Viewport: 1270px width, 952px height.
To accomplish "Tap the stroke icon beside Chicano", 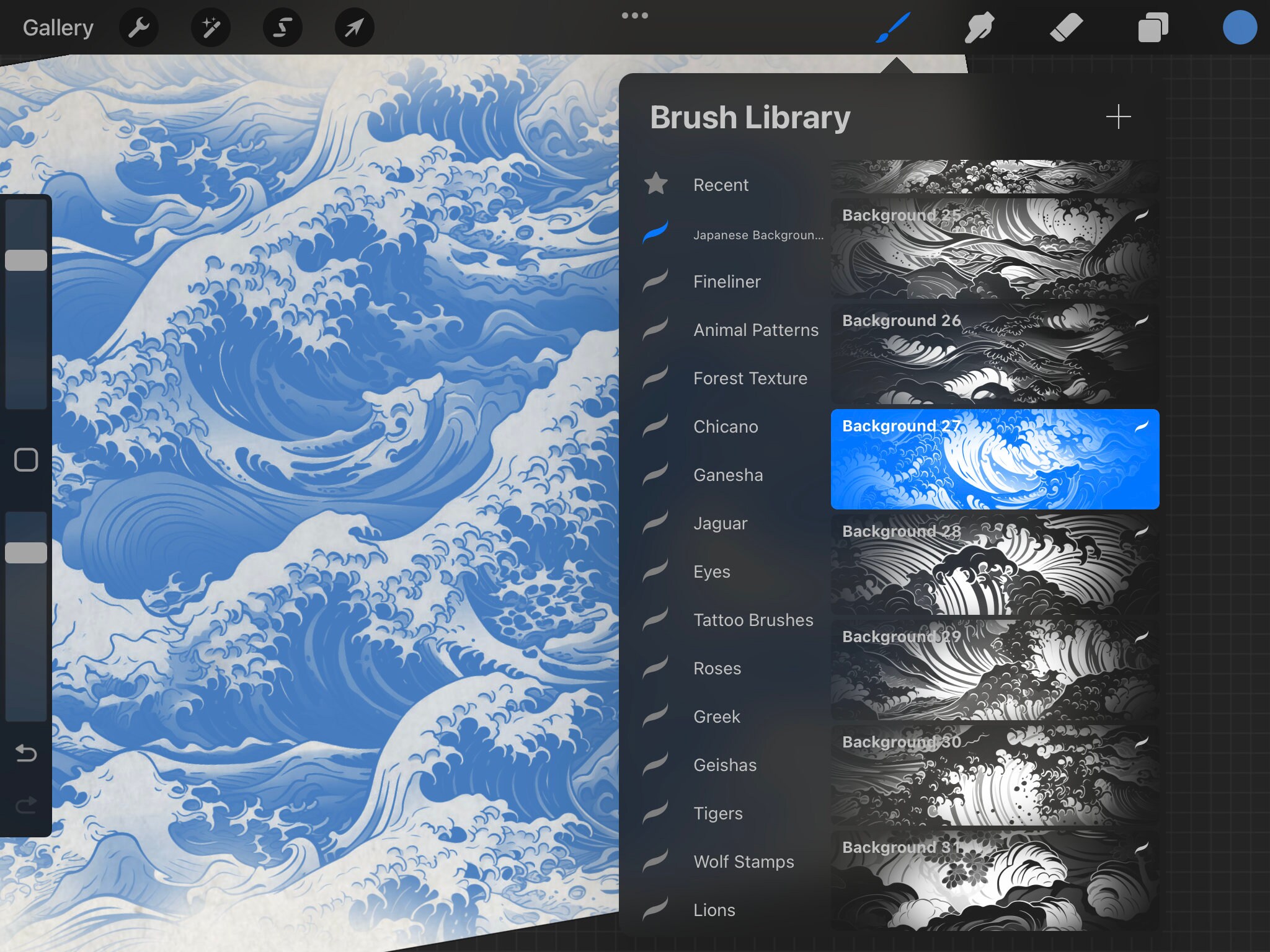I will pos(655,425).
